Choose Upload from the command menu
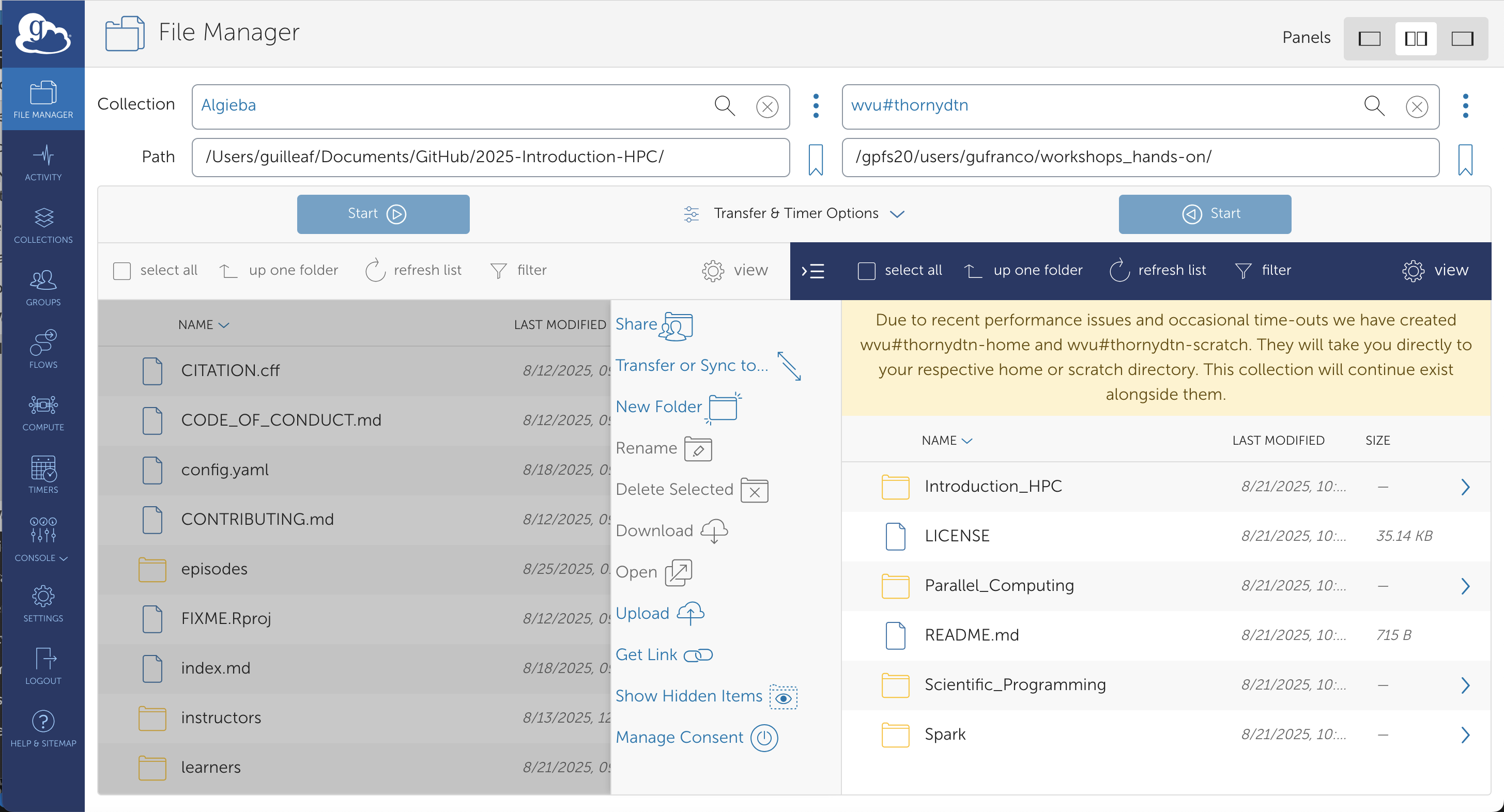 pos(661,614)
